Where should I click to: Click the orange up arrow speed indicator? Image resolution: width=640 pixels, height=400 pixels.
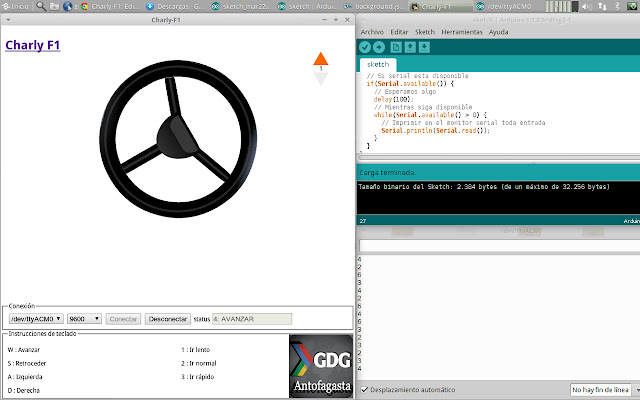tap(320, 59)
